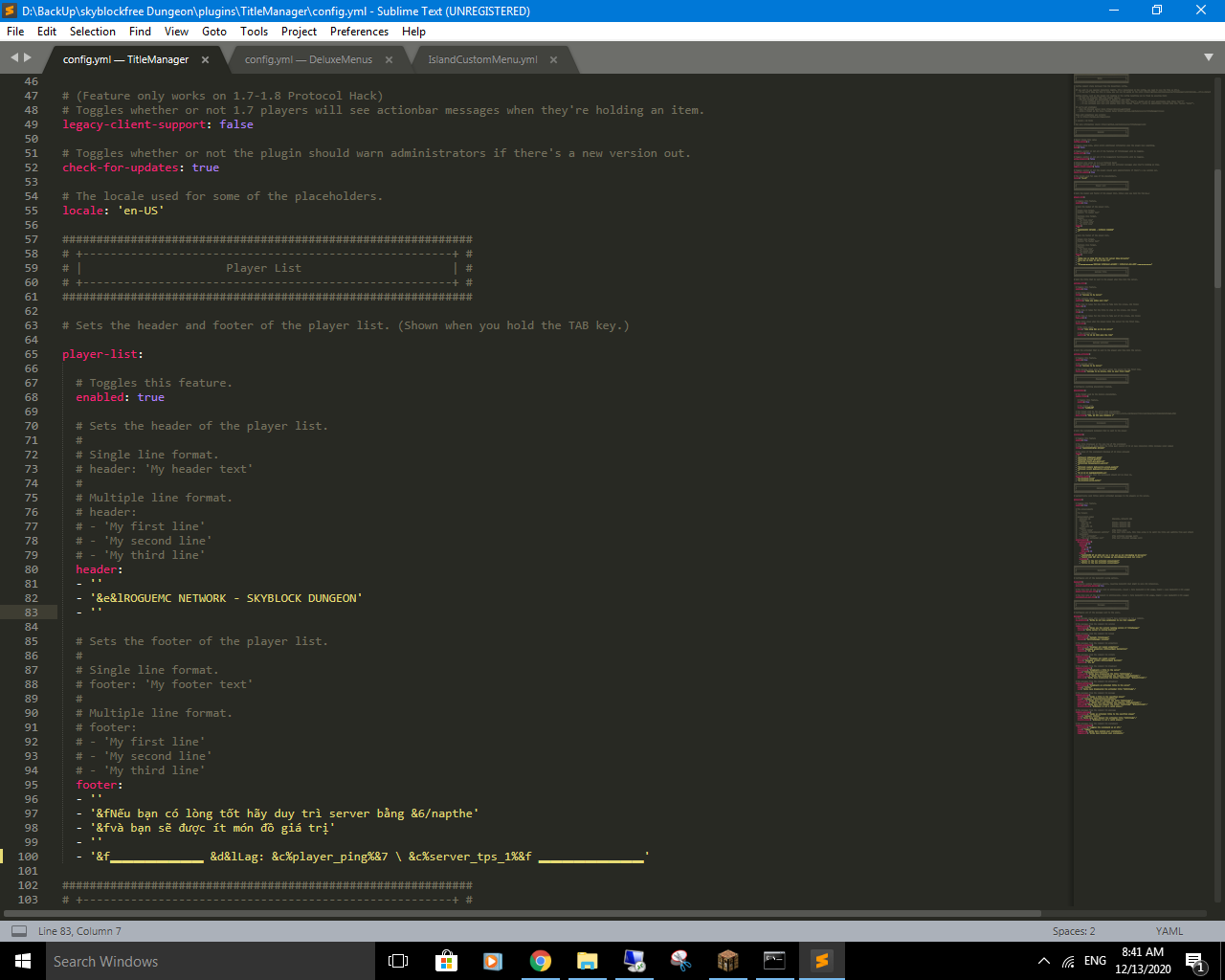
Task: Open the Preferences menu
Action: pos(359,32)
